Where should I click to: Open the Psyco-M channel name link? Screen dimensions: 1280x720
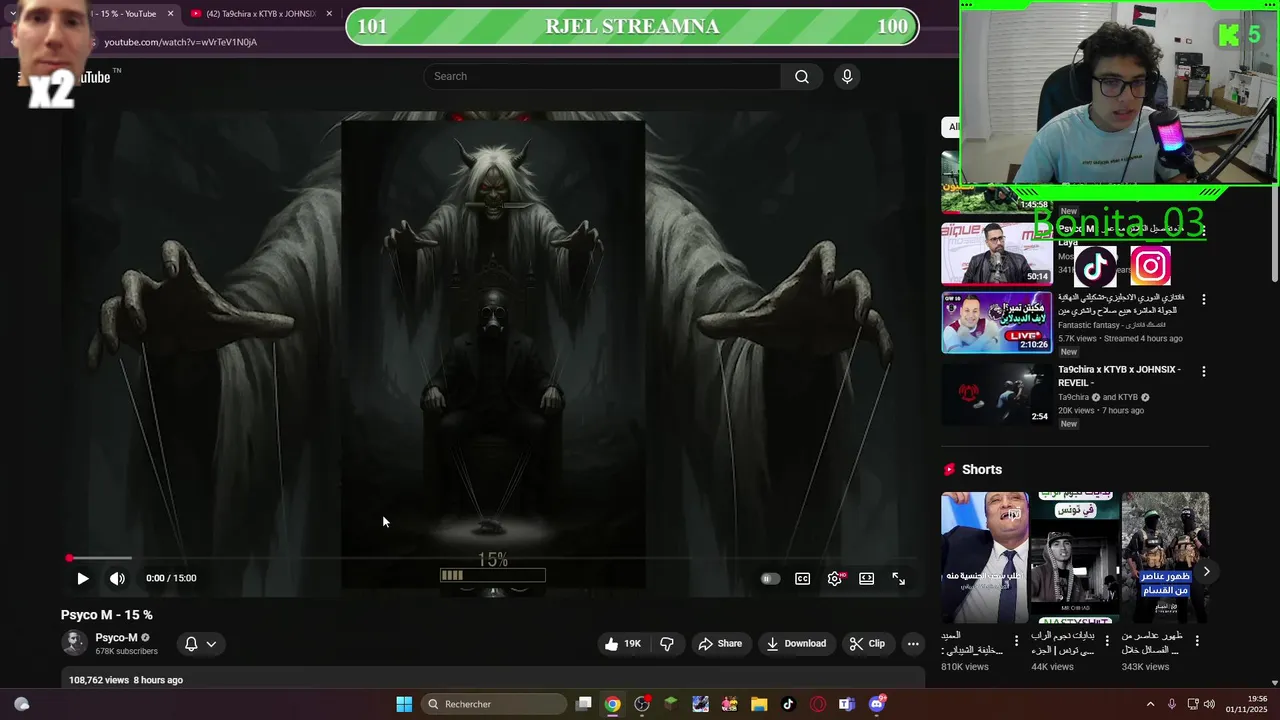[x=117, y=638]
